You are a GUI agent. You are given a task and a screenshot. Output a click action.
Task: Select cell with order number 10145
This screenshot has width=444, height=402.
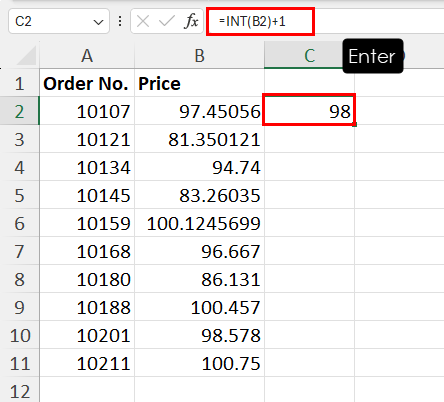pyautogui.click(x=87, y=195)
